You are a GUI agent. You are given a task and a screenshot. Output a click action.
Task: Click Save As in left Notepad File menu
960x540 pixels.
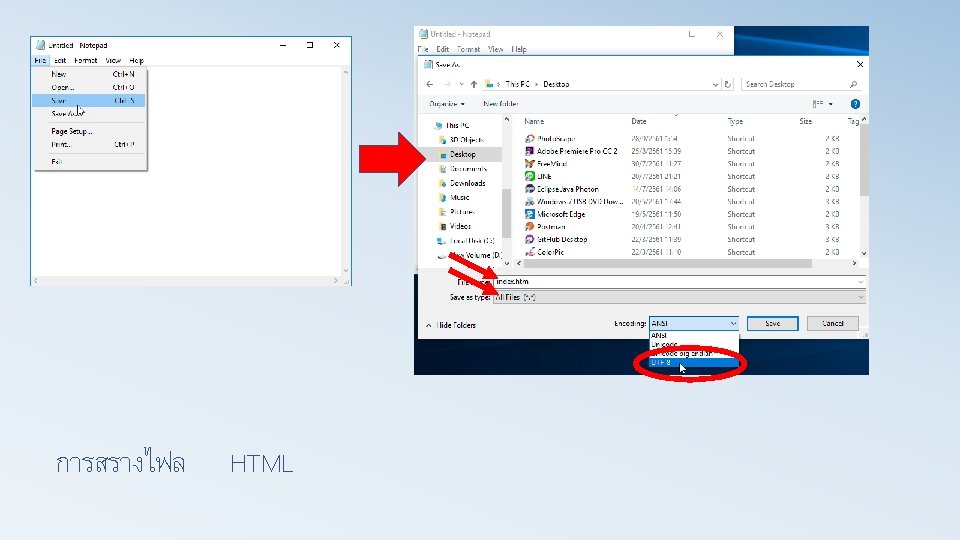(89, 114)
